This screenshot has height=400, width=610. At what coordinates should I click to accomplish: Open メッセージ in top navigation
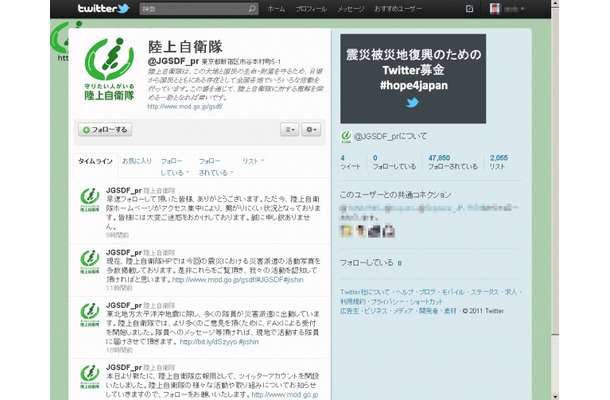351,9
